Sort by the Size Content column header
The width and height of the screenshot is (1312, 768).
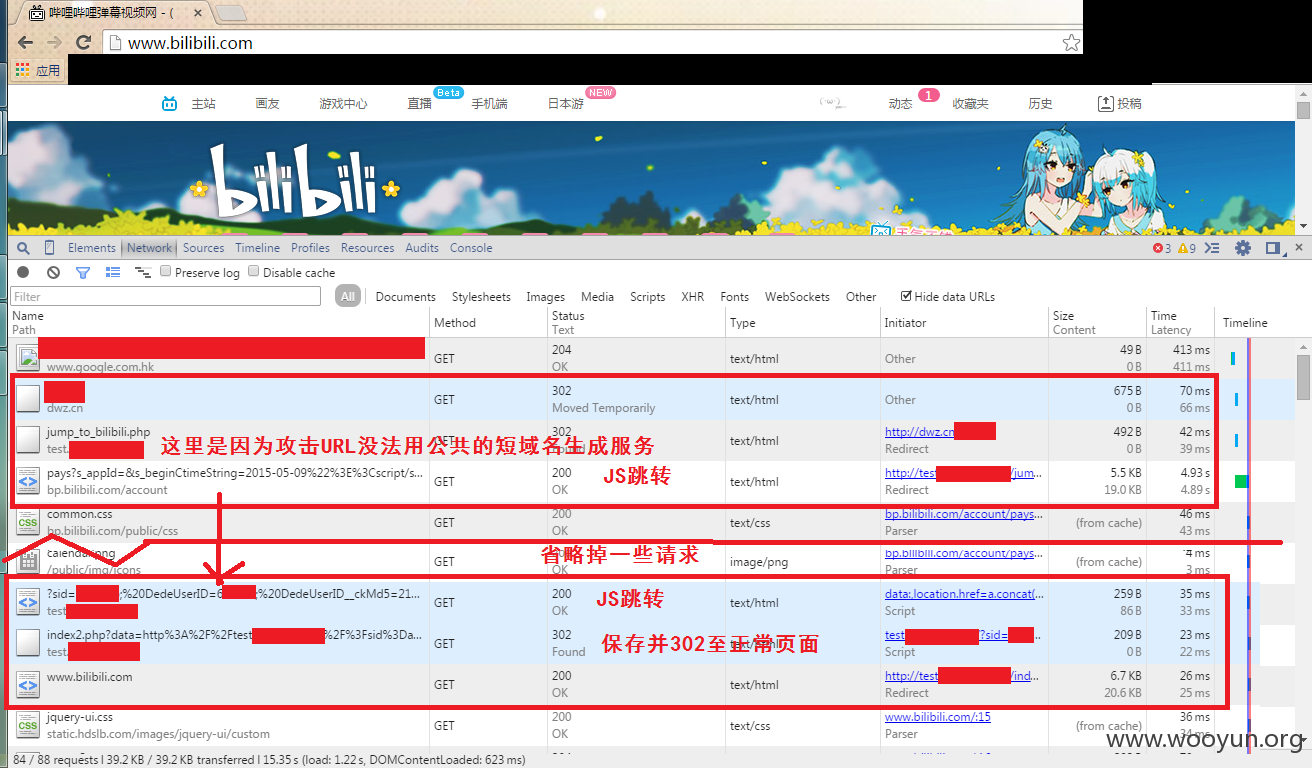click(x=1096, y=323)
